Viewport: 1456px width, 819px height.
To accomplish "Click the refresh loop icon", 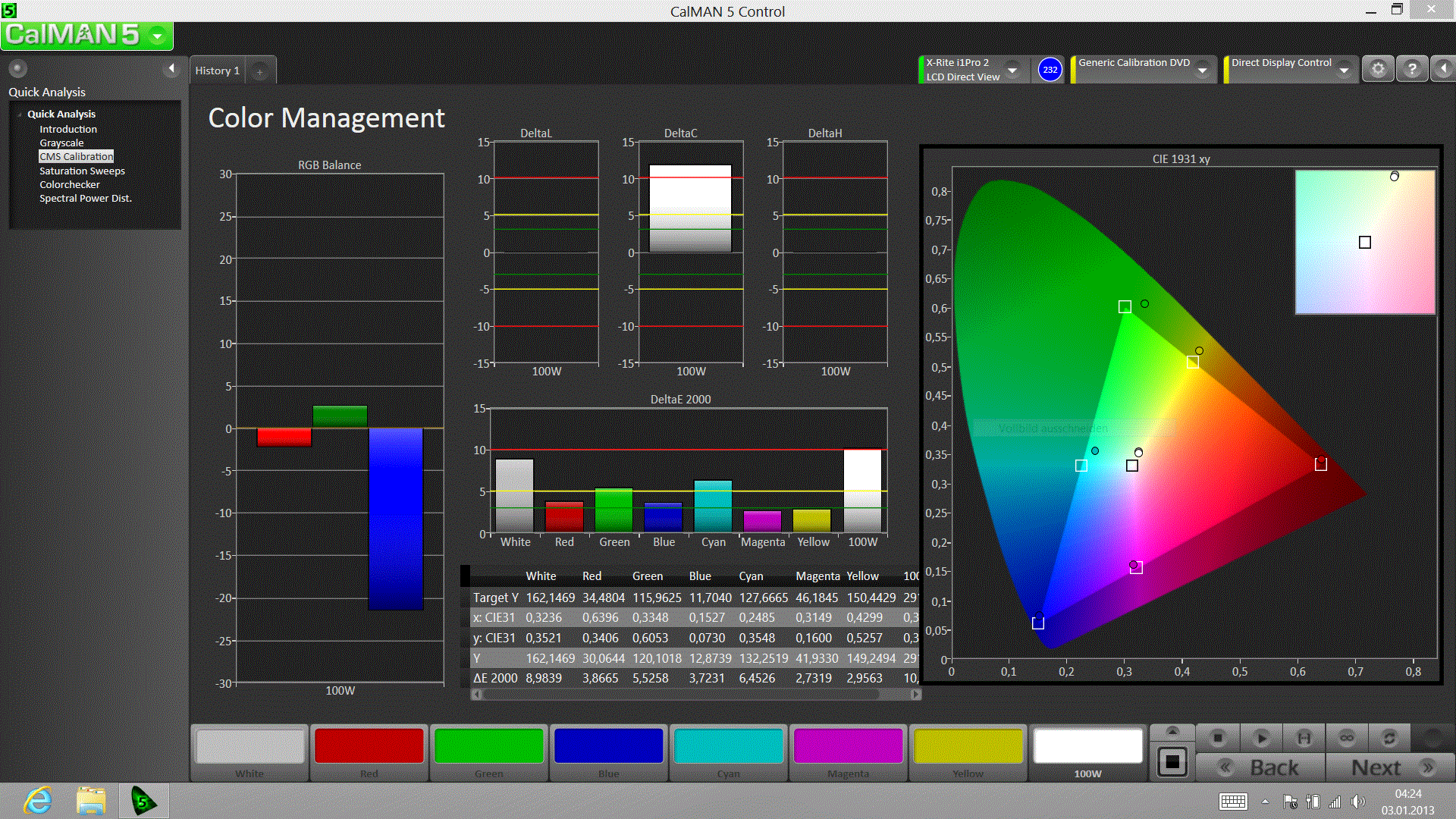I will point(1389,737).
